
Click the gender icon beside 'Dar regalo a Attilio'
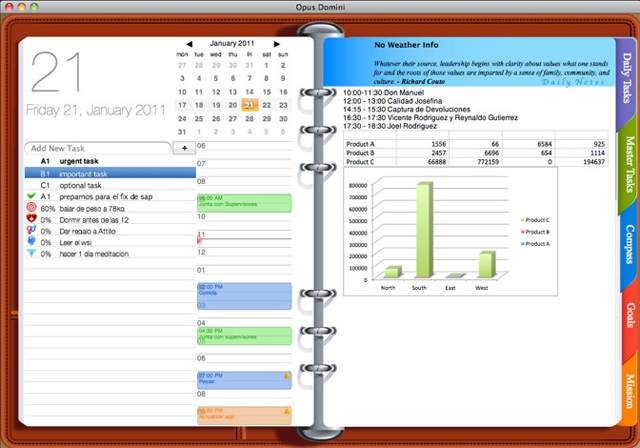coord(31,231)
